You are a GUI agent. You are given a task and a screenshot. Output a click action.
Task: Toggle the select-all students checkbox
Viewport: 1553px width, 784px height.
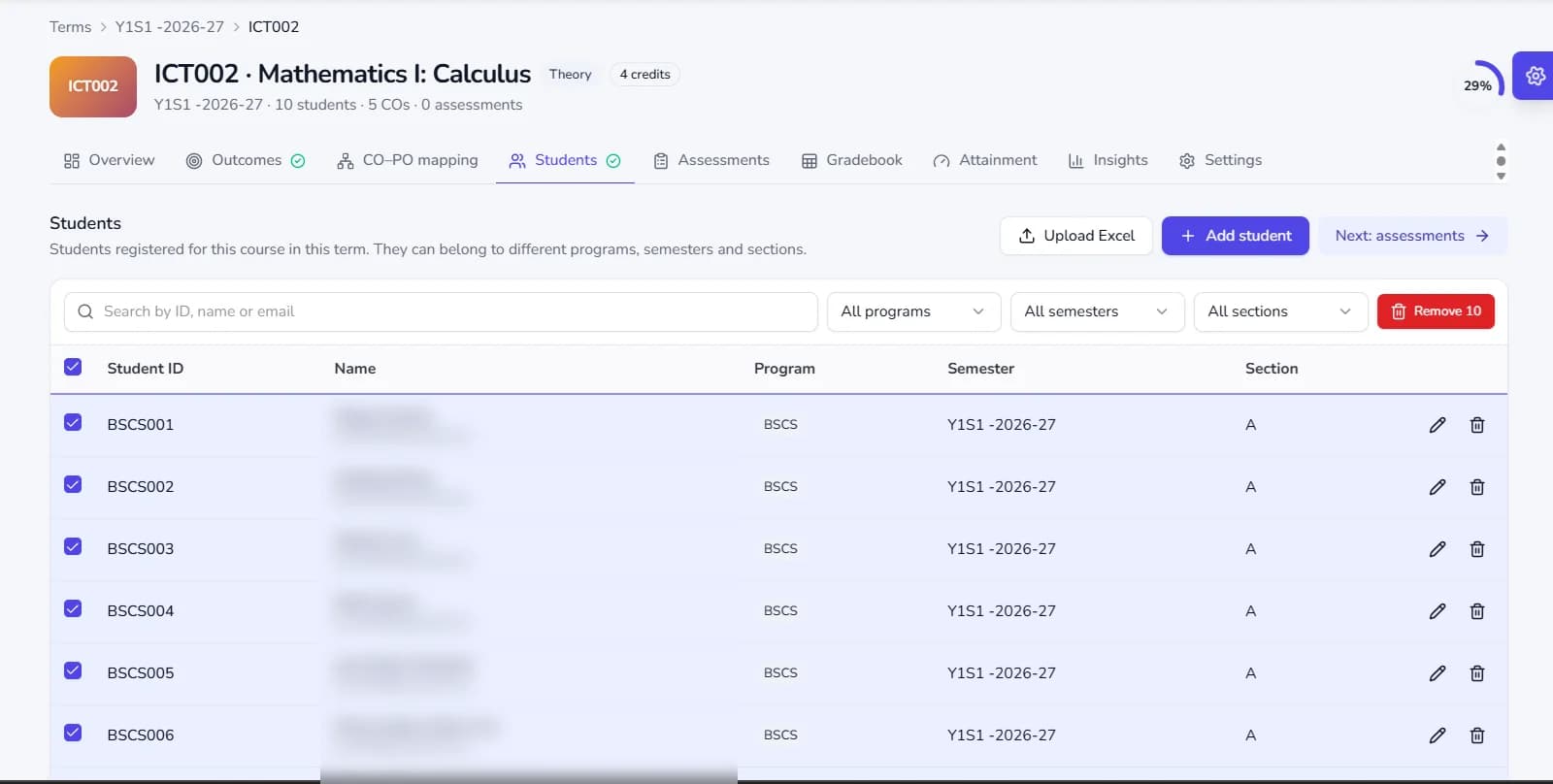(73, 367)
